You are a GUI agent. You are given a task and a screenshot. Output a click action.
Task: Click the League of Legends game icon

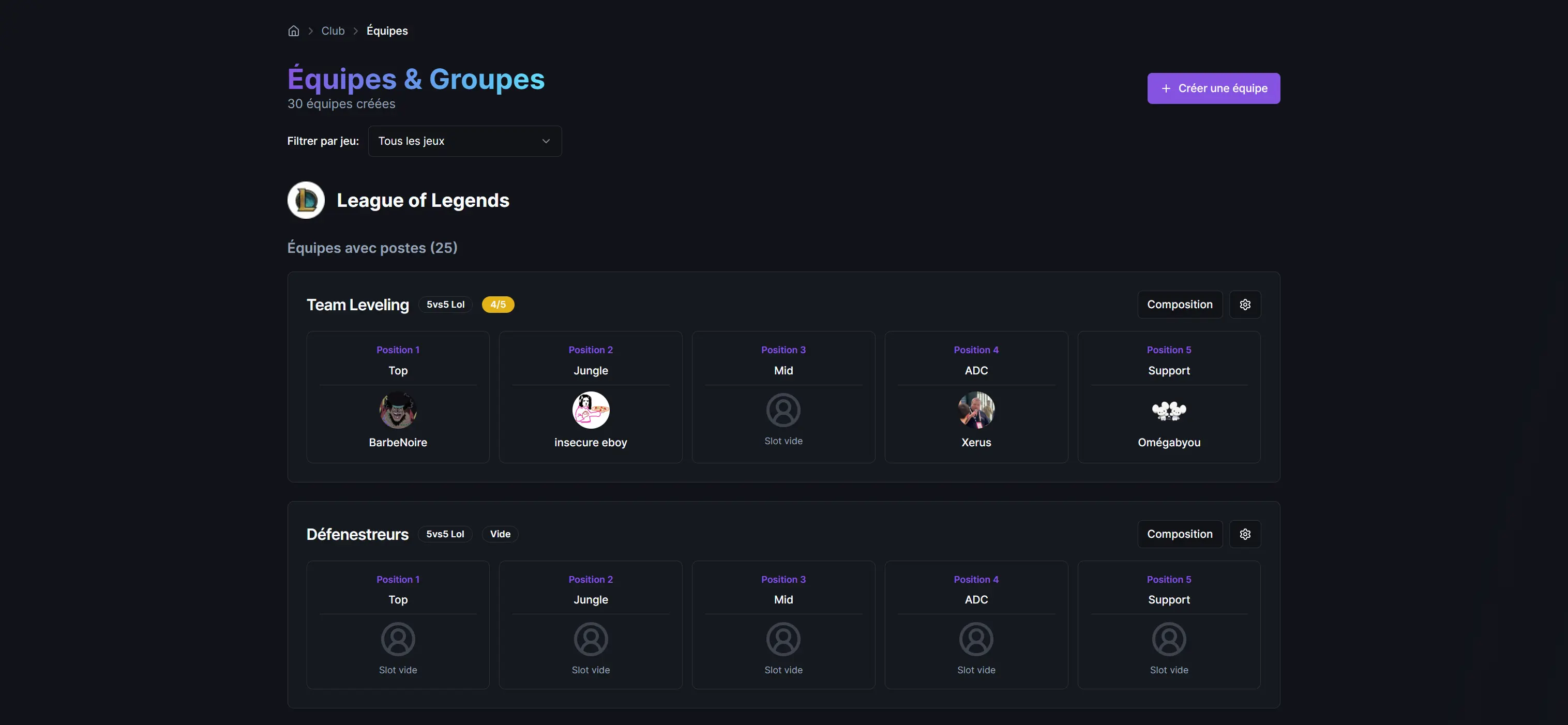coord(306,200)
